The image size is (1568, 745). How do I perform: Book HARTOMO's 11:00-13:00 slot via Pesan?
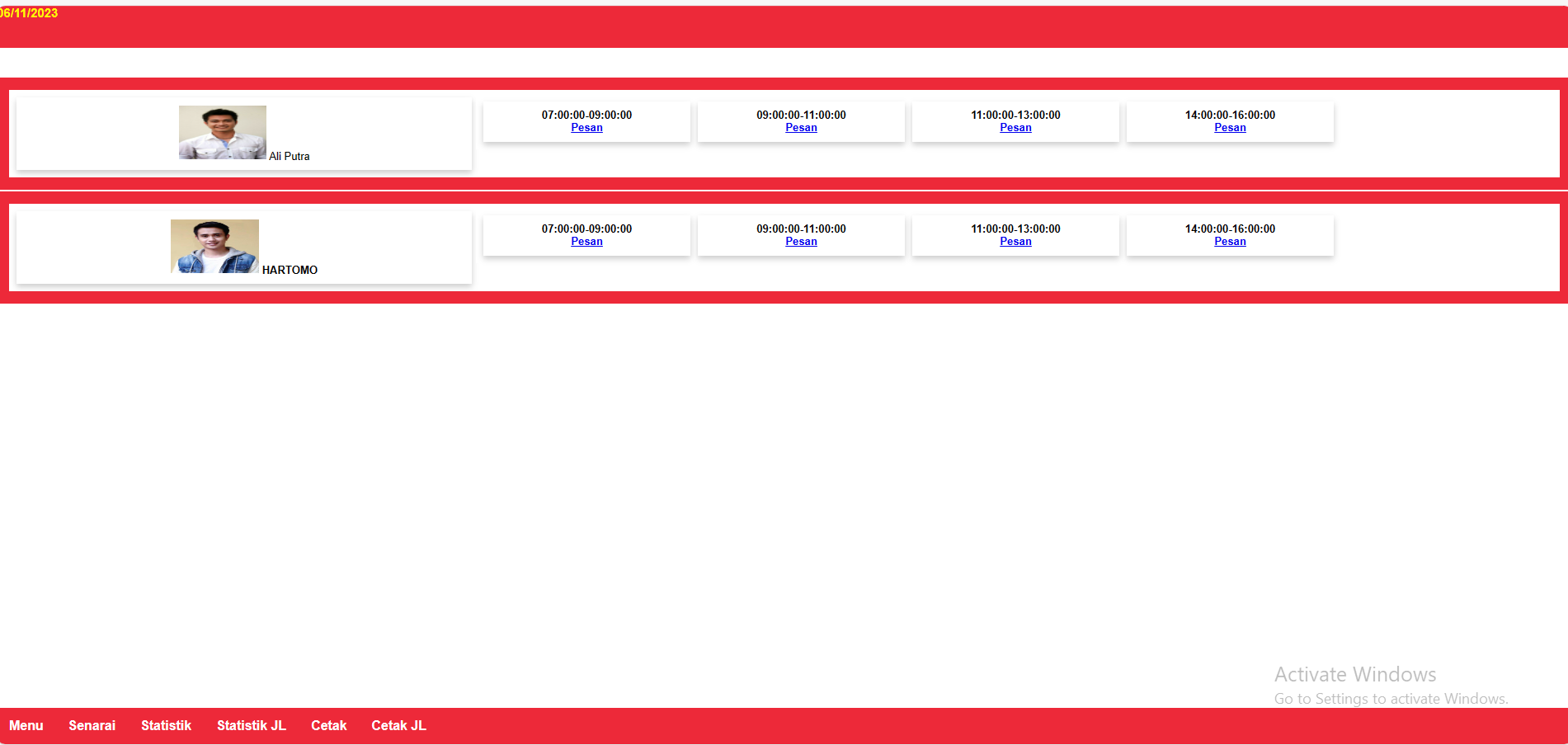coord(1015,242)
